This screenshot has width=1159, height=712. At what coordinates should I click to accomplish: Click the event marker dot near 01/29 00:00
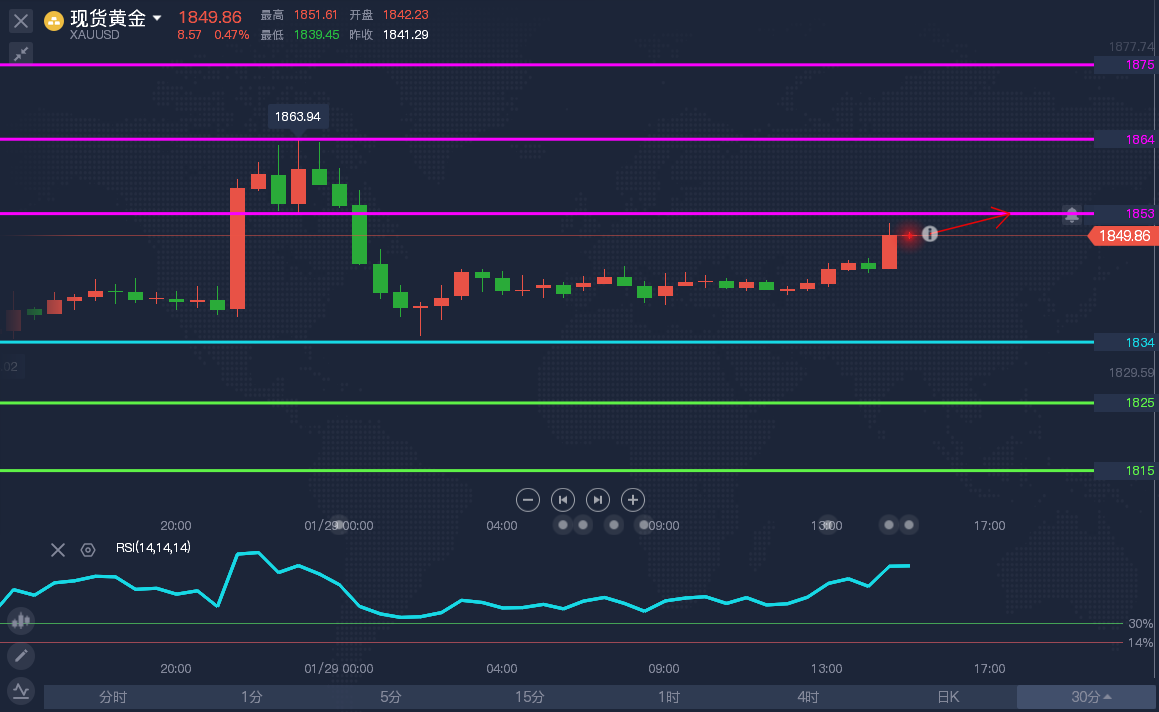tap(339, 525)
